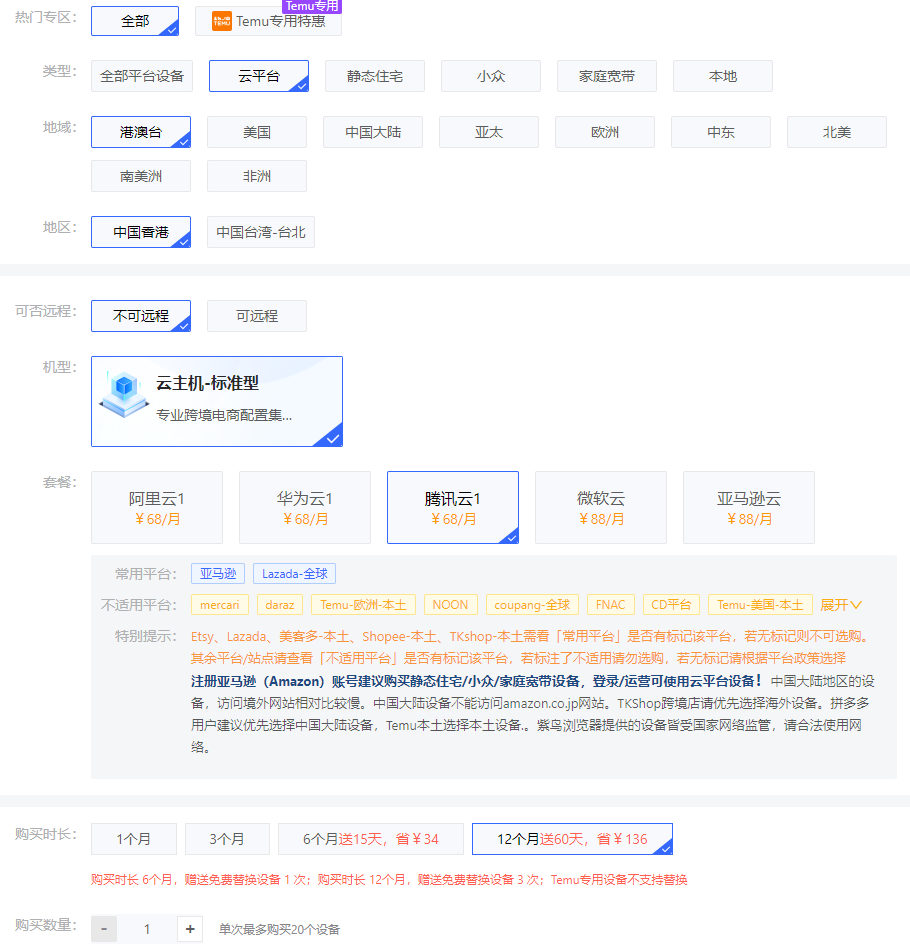Switch region to 亚太

click(x=489, y=132)
